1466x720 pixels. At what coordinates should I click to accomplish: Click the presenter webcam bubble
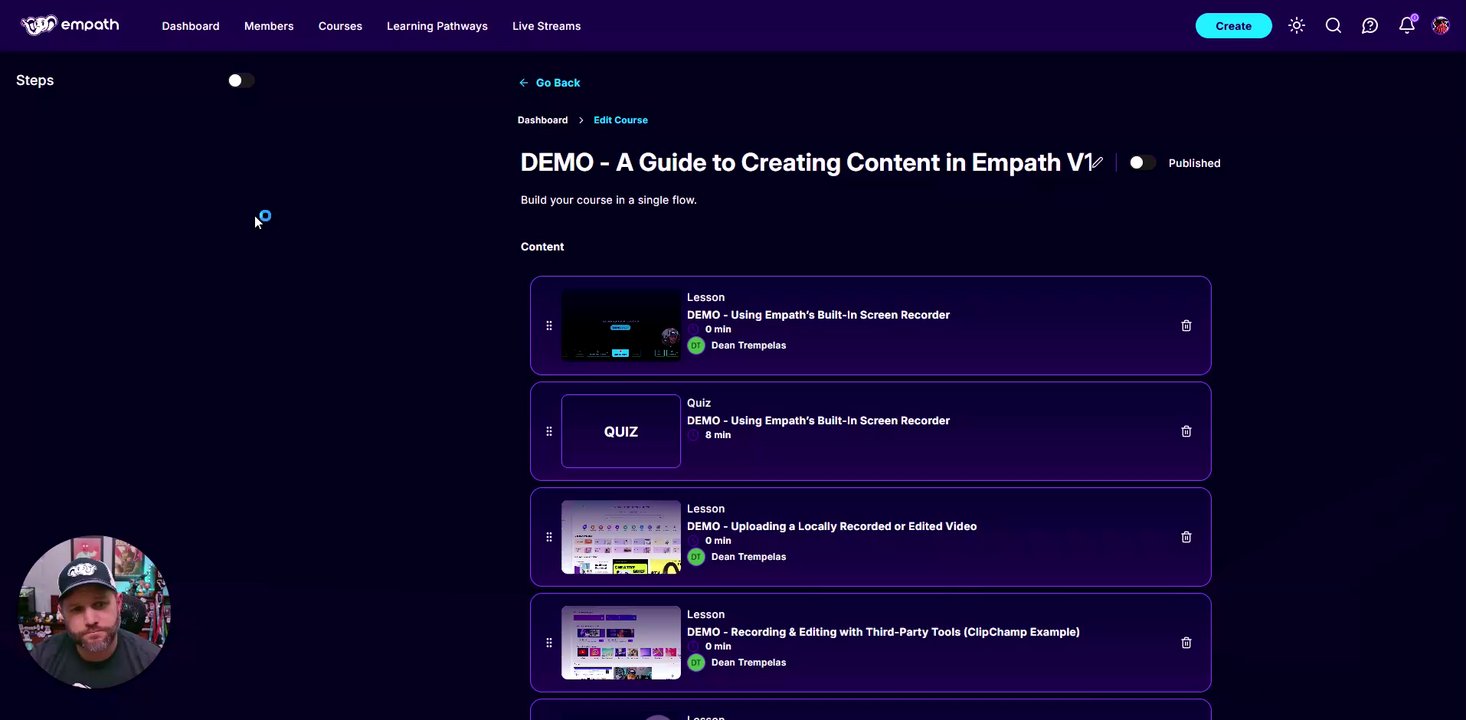click(x=95, y=612)
